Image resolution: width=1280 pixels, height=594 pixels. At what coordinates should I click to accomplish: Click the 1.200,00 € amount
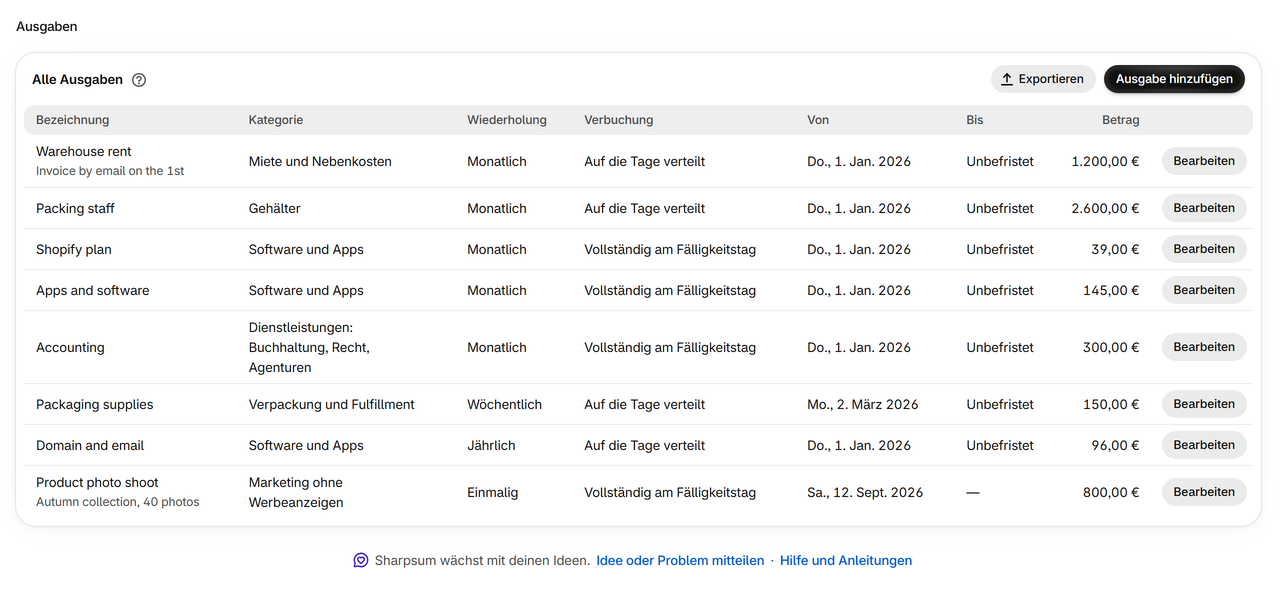(x=1105, y=162)
